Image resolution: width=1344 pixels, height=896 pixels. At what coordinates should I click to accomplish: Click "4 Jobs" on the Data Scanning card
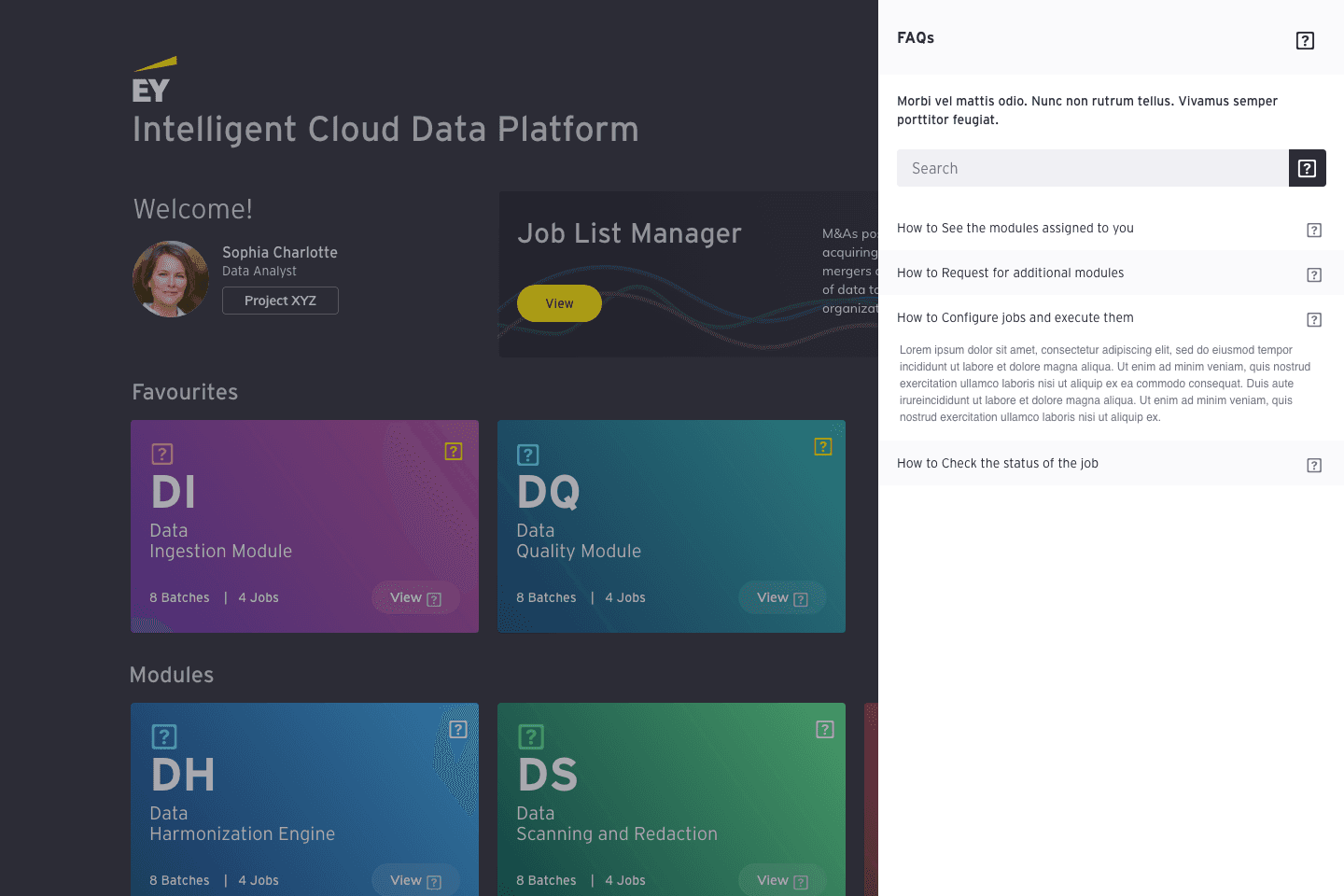(625, 880)
